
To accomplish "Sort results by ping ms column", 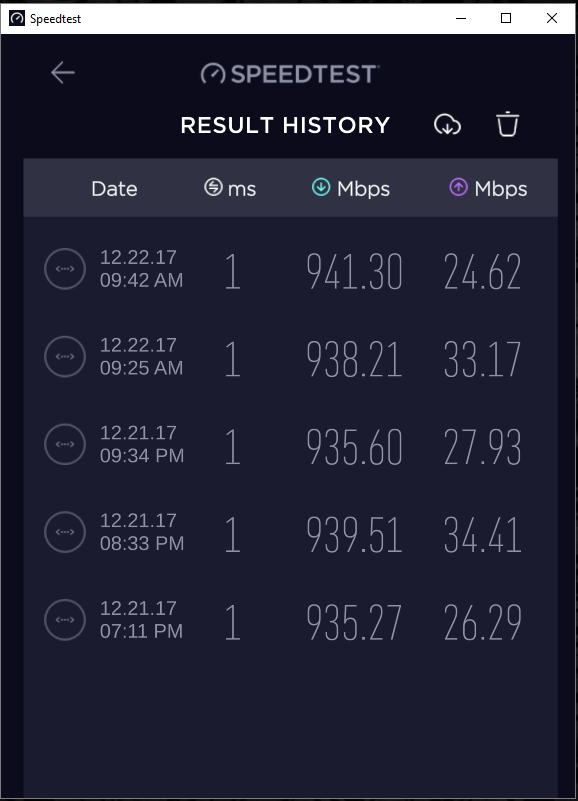I will coord(230,189).
